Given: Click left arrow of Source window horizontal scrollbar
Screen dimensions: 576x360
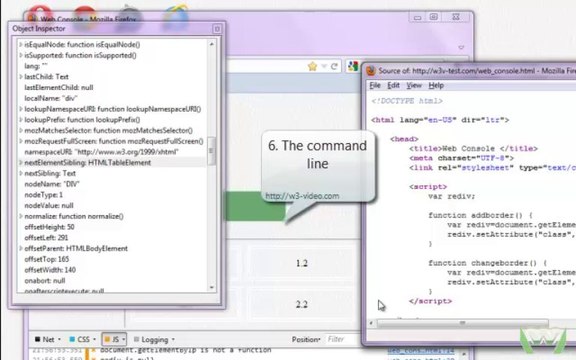Looking at the screenshot, I should [x=371, y=323].
